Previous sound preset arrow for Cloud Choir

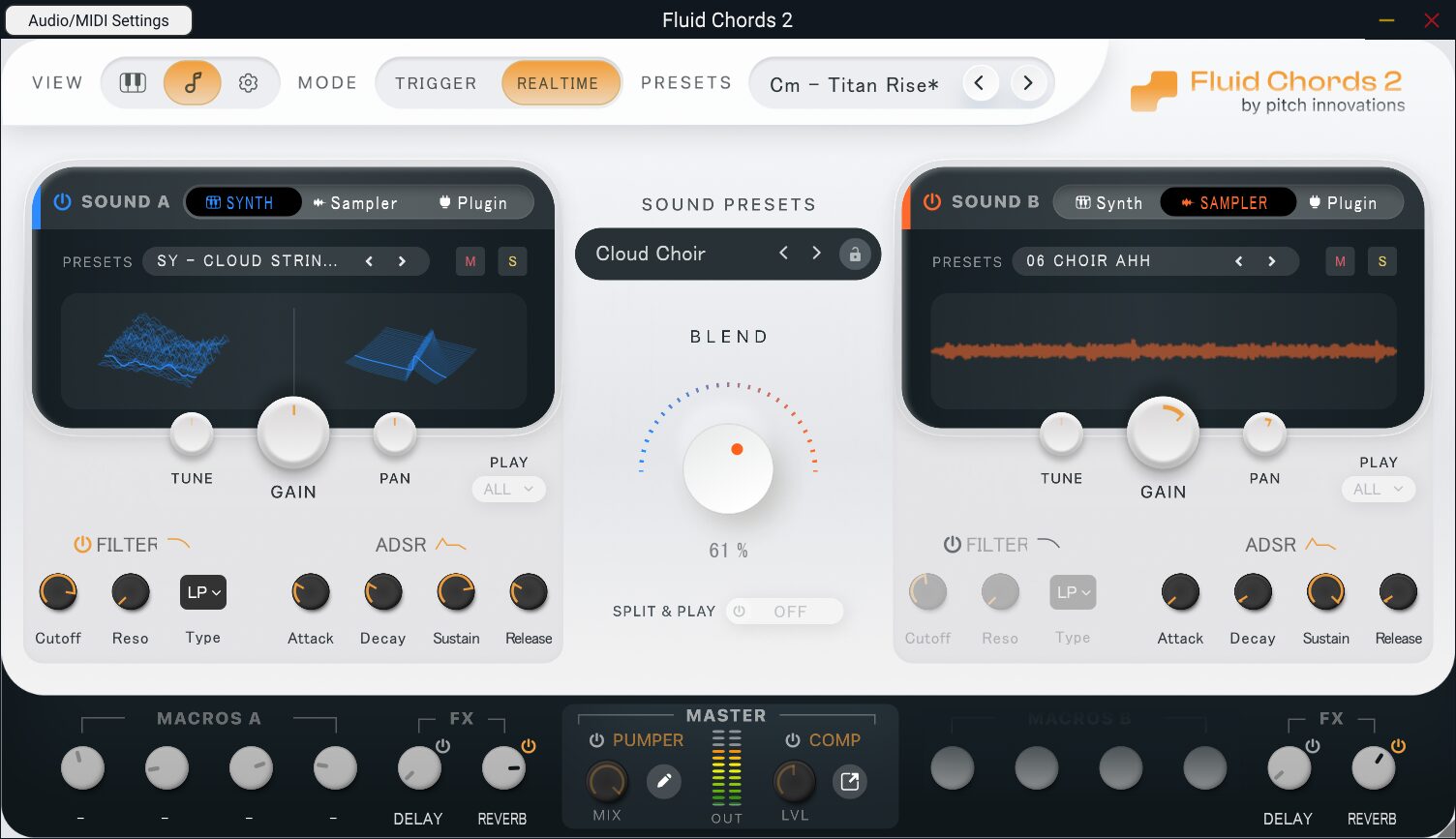[x=784, y=253]
